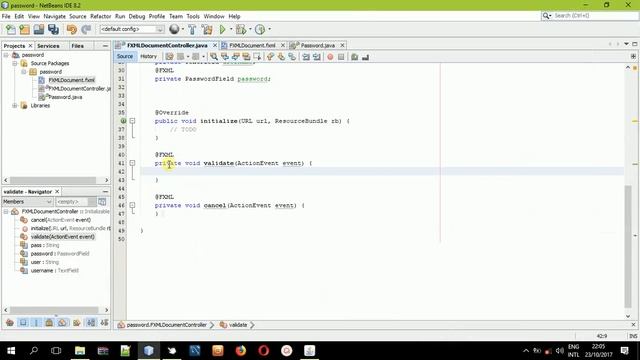This screenshot has width=640, height=360.
Task: Open the Debug Project dropdown arrow
Action: [250, 29]
